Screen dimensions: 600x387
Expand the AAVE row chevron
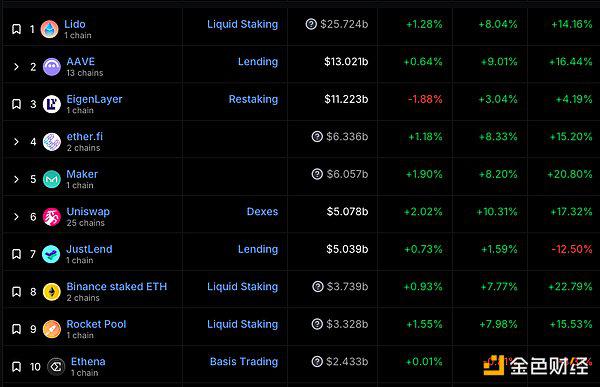coord(16,67)
